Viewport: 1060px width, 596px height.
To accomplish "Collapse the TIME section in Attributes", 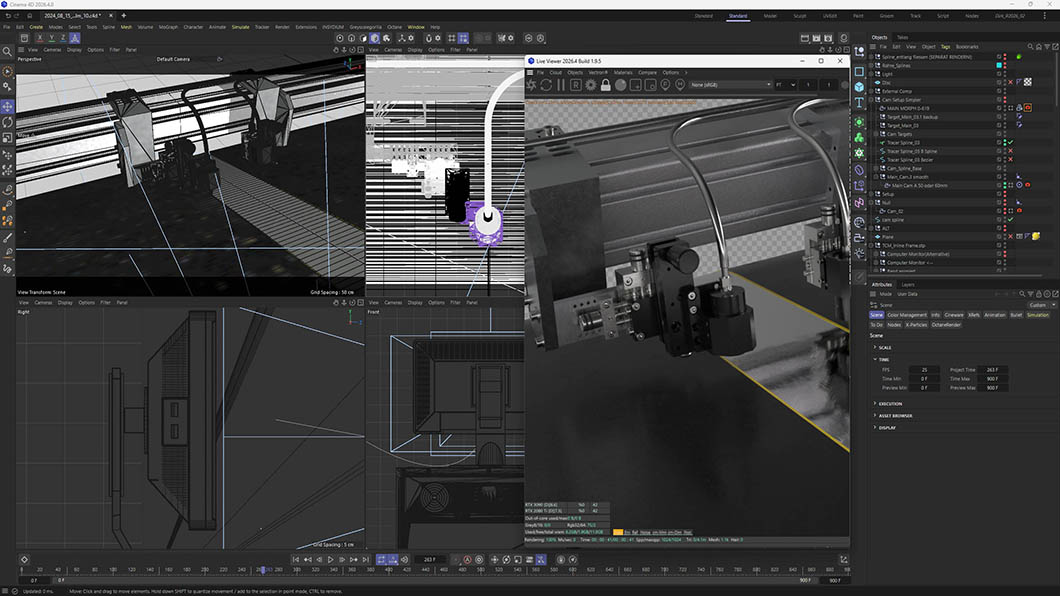I will click(x=875, y=359).
